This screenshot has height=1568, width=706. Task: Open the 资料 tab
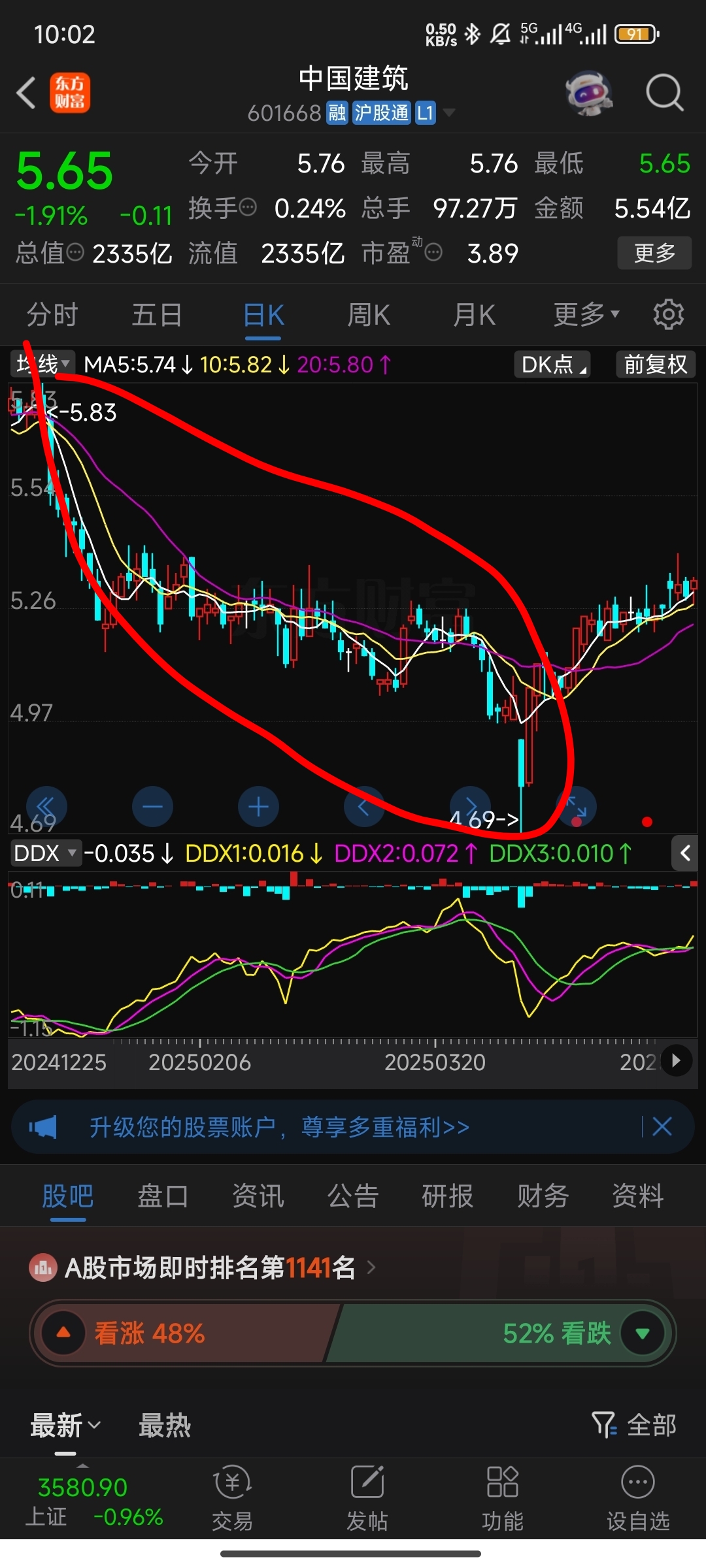638,1196
